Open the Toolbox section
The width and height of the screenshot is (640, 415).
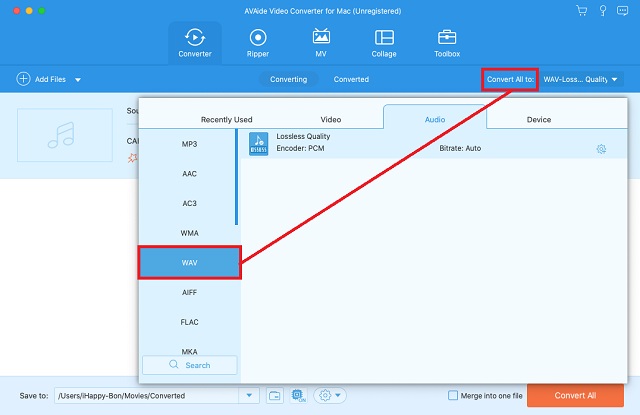(x=447, y=42)
